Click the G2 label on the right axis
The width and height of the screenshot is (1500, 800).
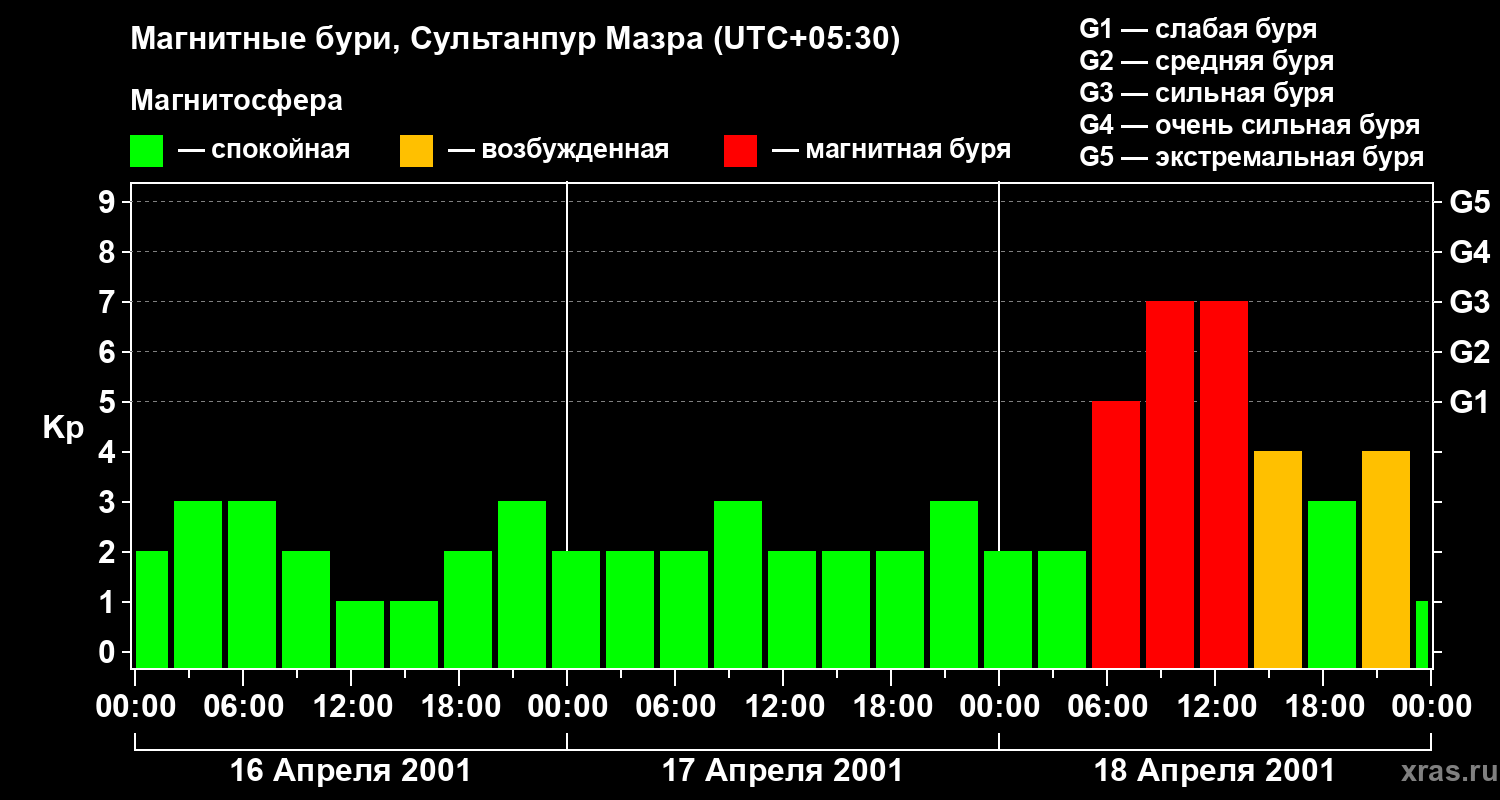(1470, 353)
